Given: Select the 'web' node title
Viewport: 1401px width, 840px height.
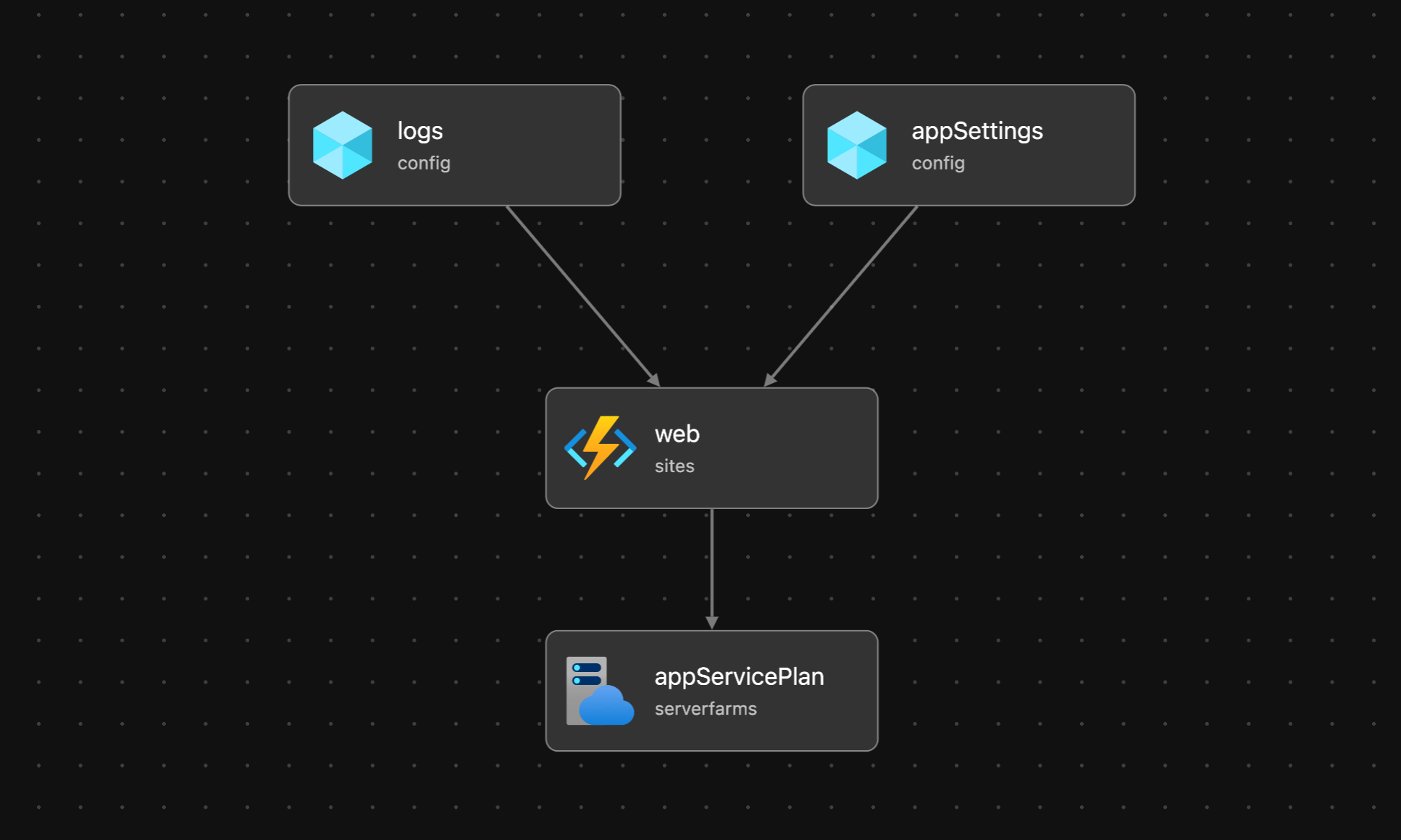Looking at the screenshot, I should (677, 434).
